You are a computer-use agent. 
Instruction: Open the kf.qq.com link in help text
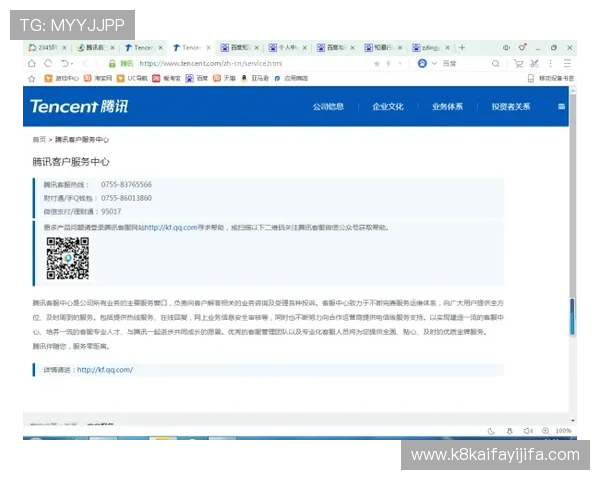171,227
